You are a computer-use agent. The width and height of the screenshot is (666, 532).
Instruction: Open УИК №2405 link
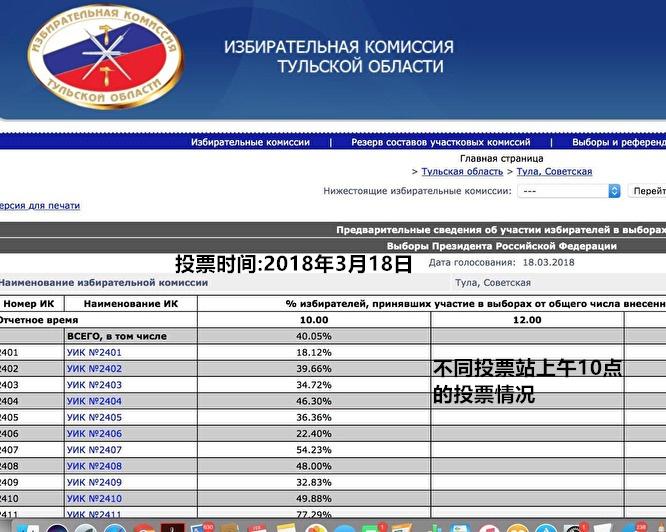tap(94, 417)
